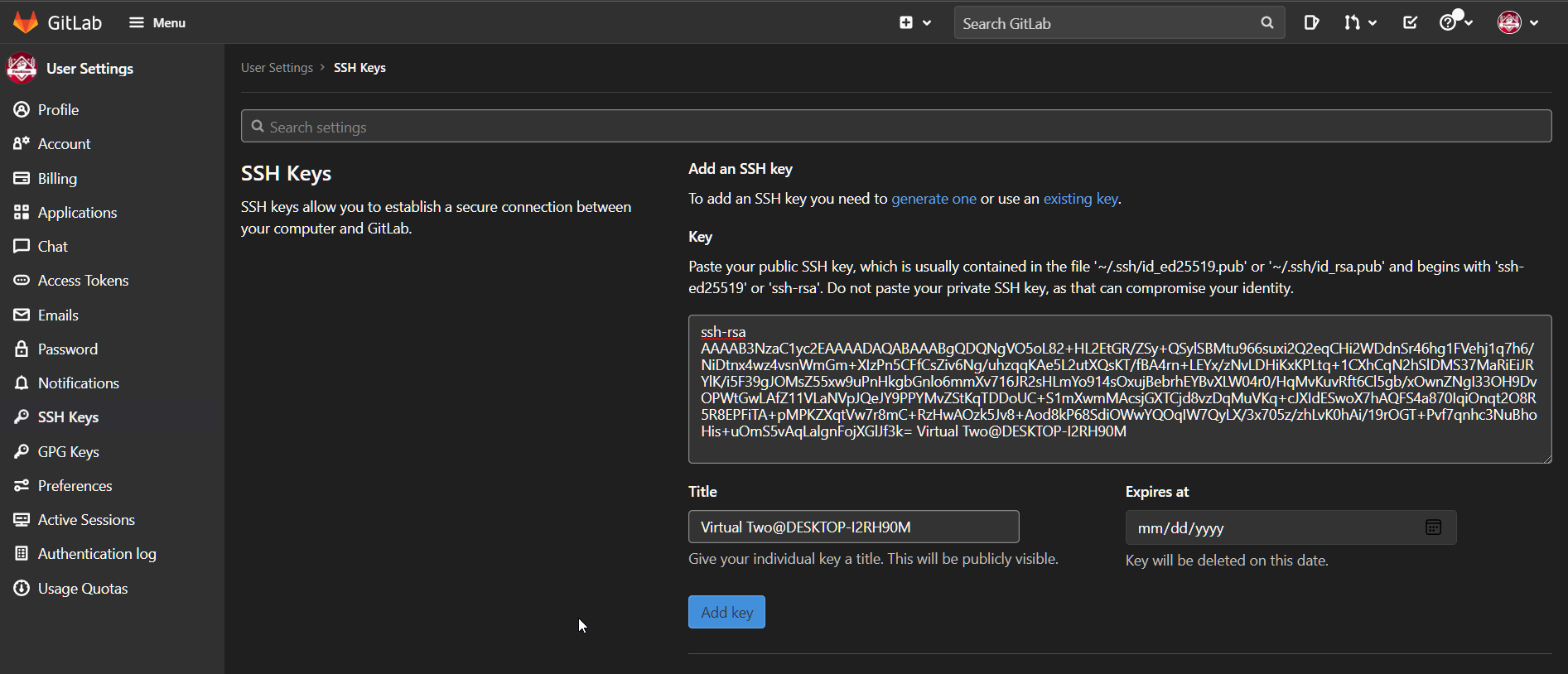Open the create new plus dropdown
Image resolution: width=1568 pixels, height=674 pixels.
(x=915, y=22)
